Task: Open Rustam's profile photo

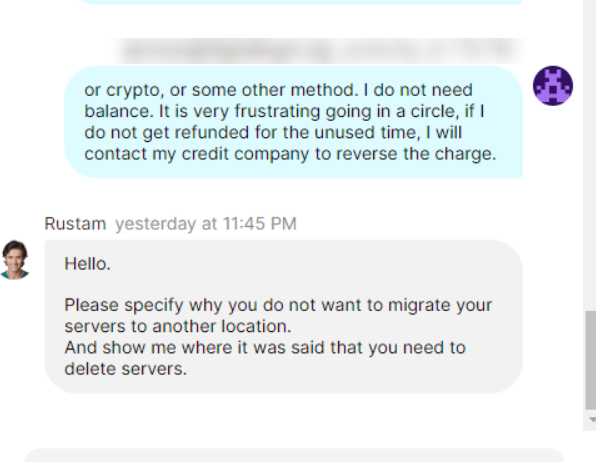Action: (14, 260)
